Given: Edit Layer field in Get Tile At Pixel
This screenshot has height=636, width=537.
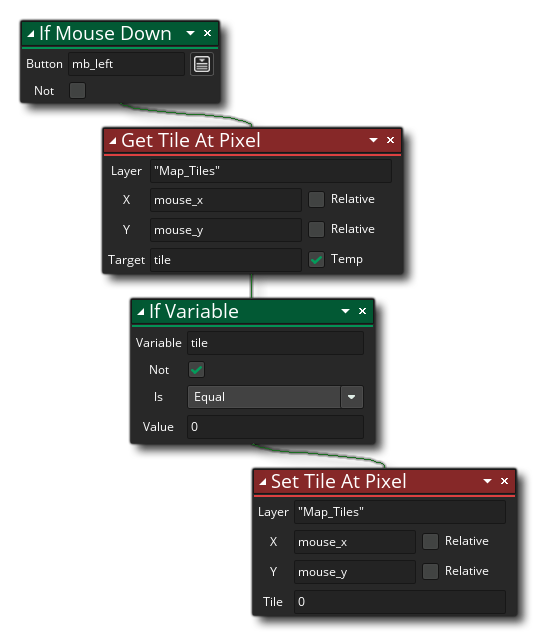Looking at the screenshot, I should (x=271, y=171).
